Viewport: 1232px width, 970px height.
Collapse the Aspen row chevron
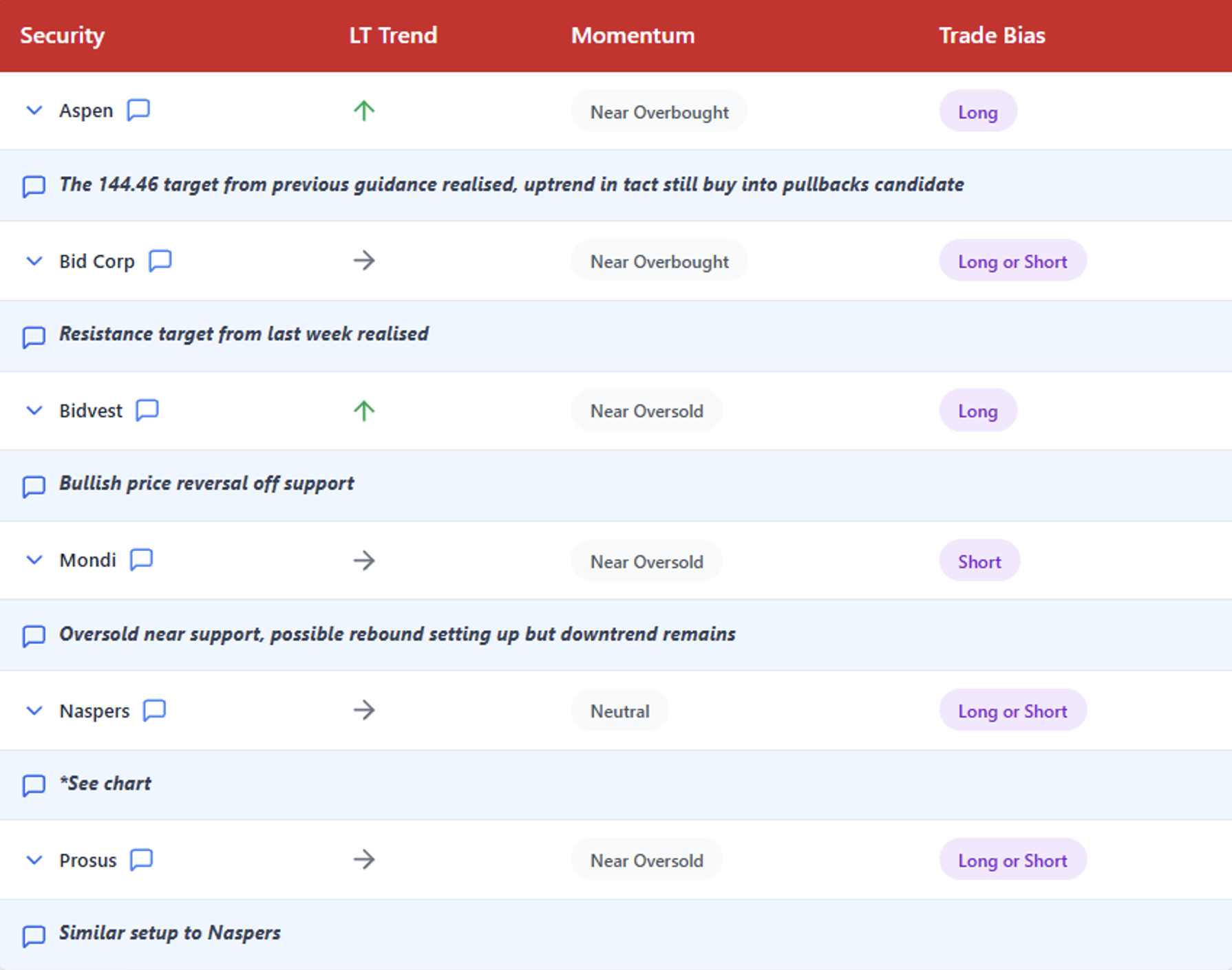point(34,110)
